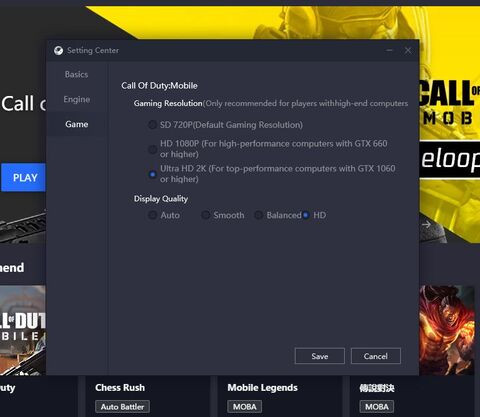480x417 pixels.
Task: Close the Setting Center dialog
Action: coord(408,50)
